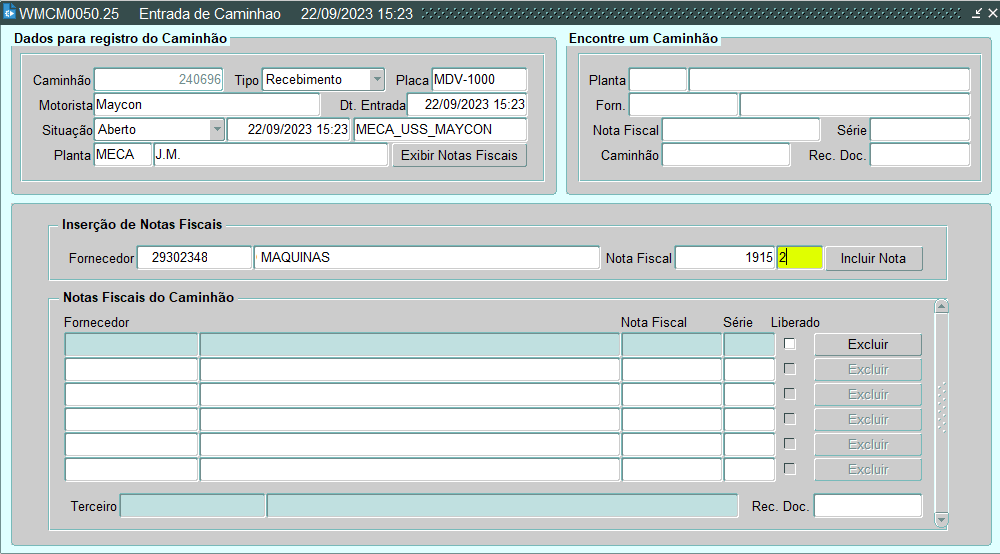
Task: Toggle the fourth row Liberado checkbox
Action: [x=790, y=419]
